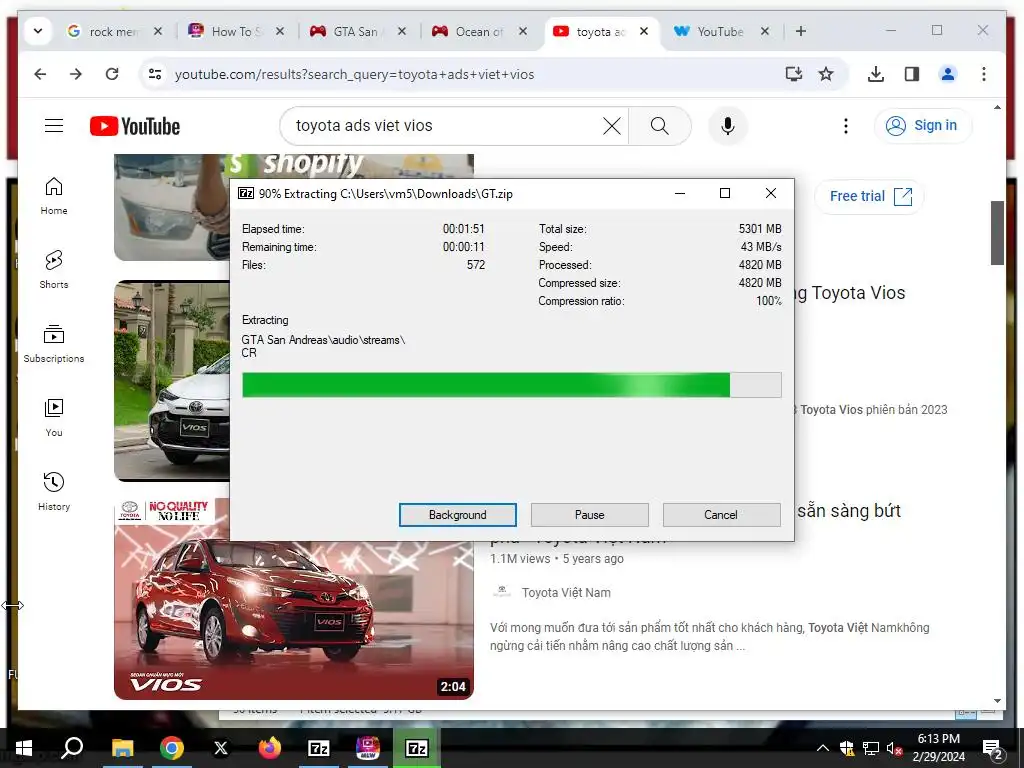Switch to the 'rock me' Google tab
The width and height of the screenshot is (1024, 768).
tap(106, 31)
